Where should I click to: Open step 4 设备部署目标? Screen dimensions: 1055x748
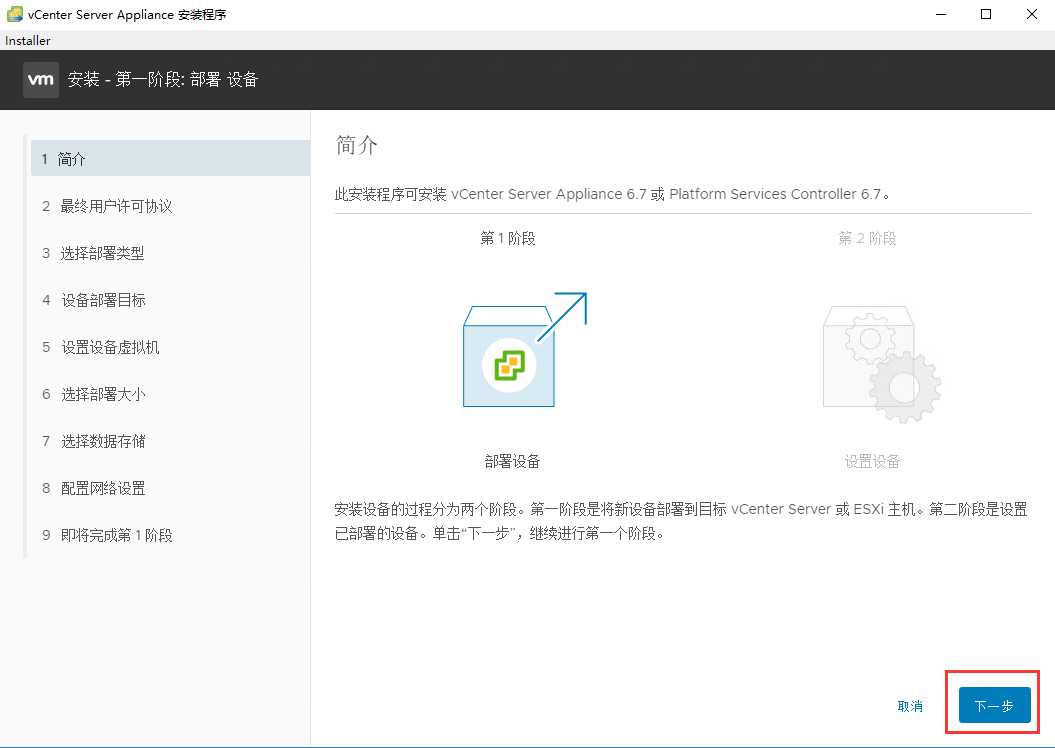tap(103, 300)
